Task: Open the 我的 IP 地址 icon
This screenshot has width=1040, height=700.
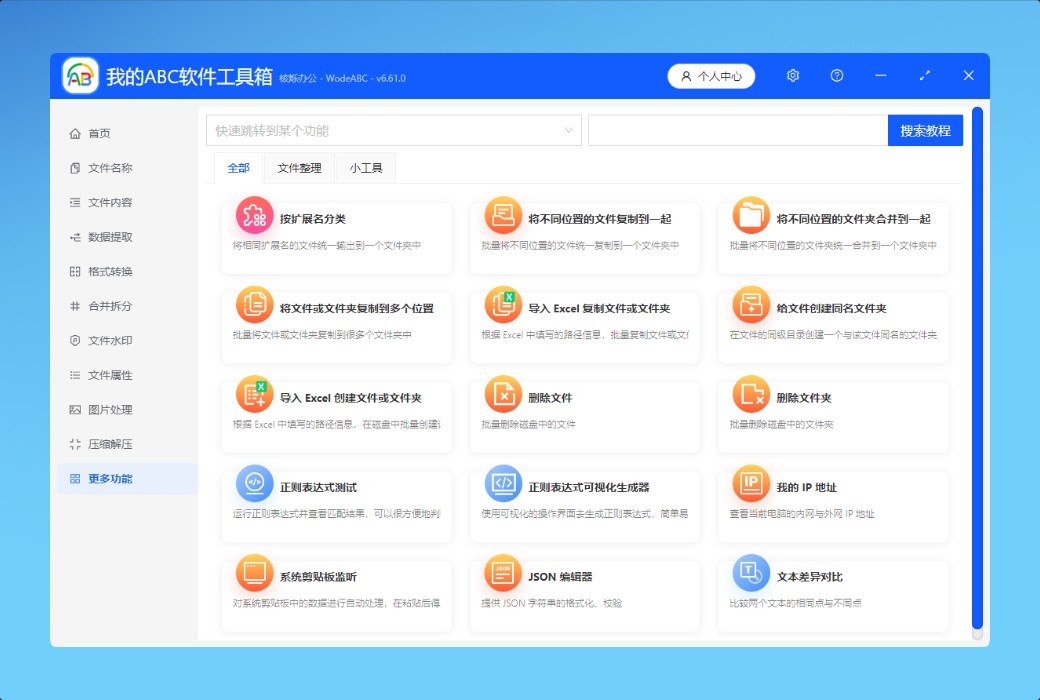Action: (751, 484)
